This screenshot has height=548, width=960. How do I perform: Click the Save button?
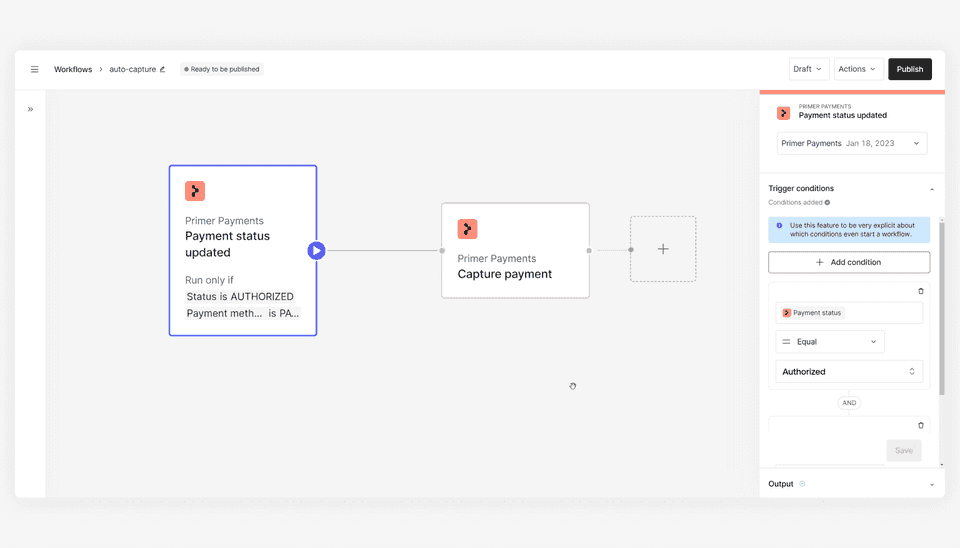904,451
